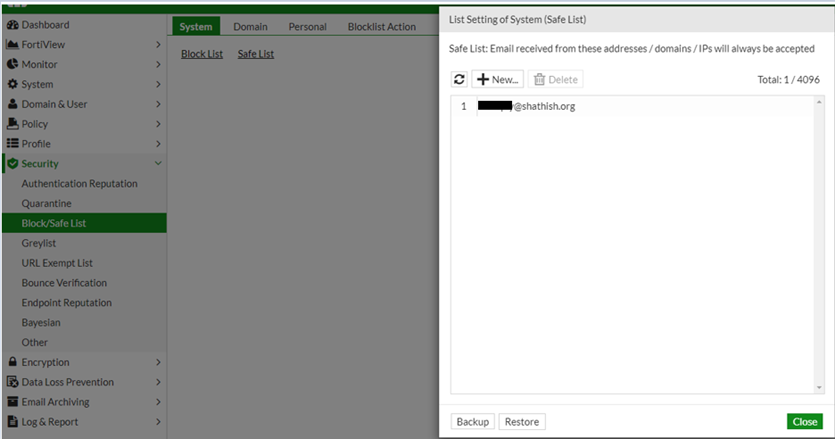This screenshot has height=439, width=835.
Task: Expand the Data Loss Prevention chevron
Action: pos(158,382)
